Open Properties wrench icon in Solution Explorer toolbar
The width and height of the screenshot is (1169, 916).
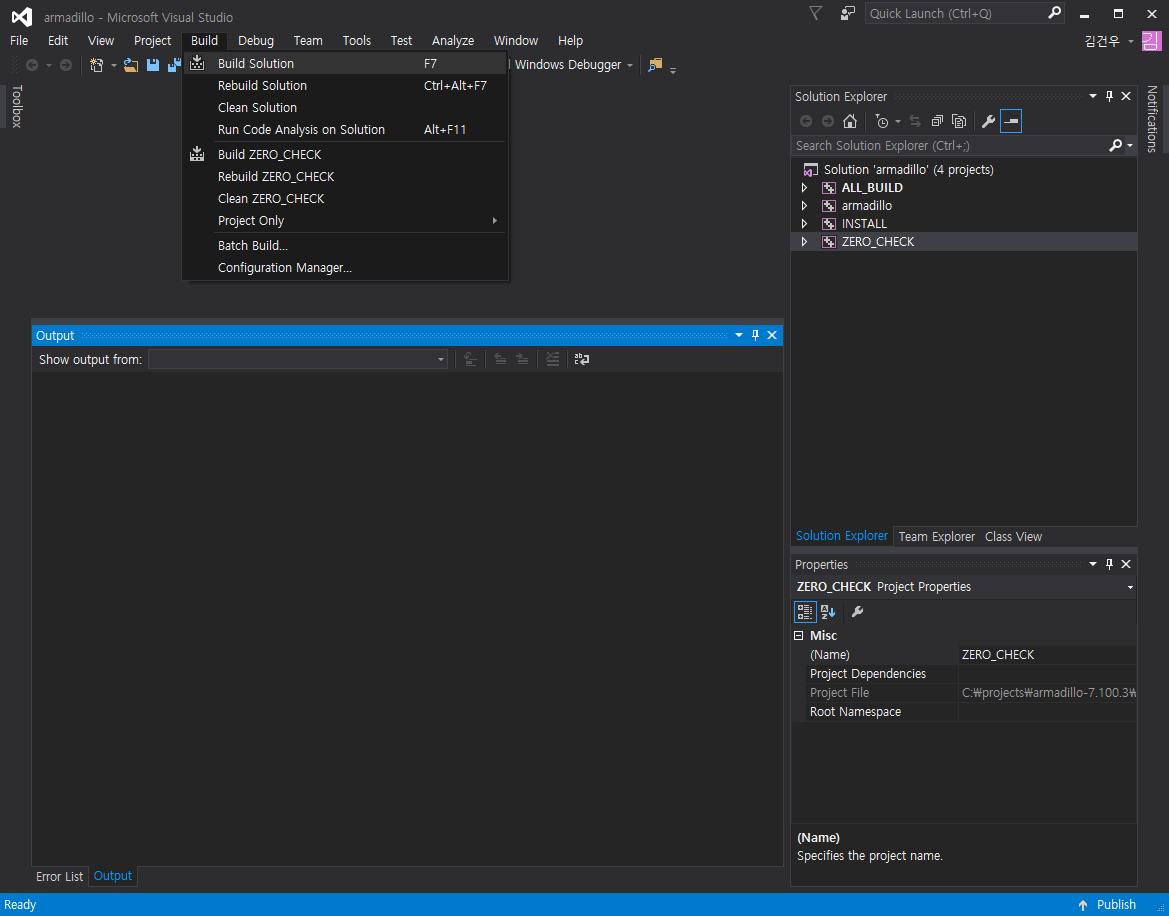click(988, 122)
